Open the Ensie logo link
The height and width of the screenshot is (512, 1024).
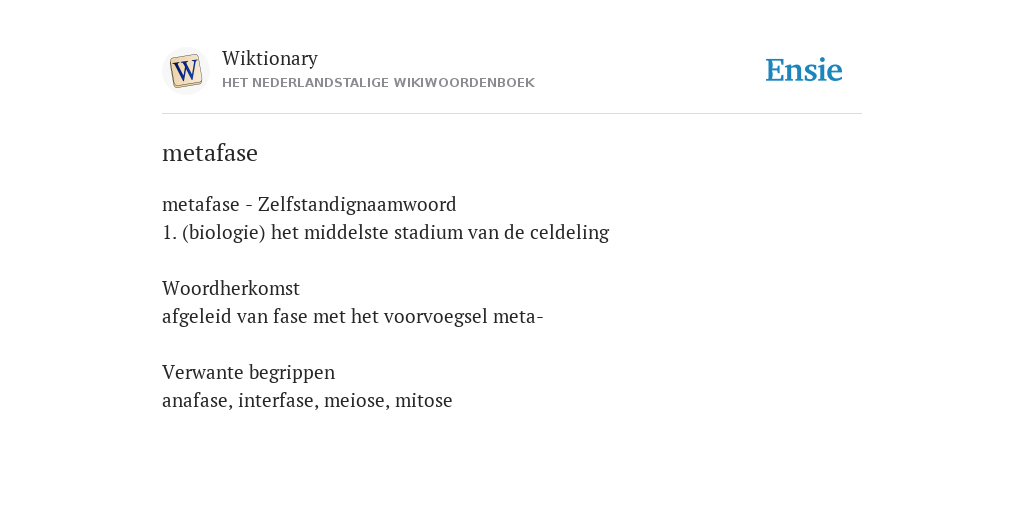click(804, 71)
